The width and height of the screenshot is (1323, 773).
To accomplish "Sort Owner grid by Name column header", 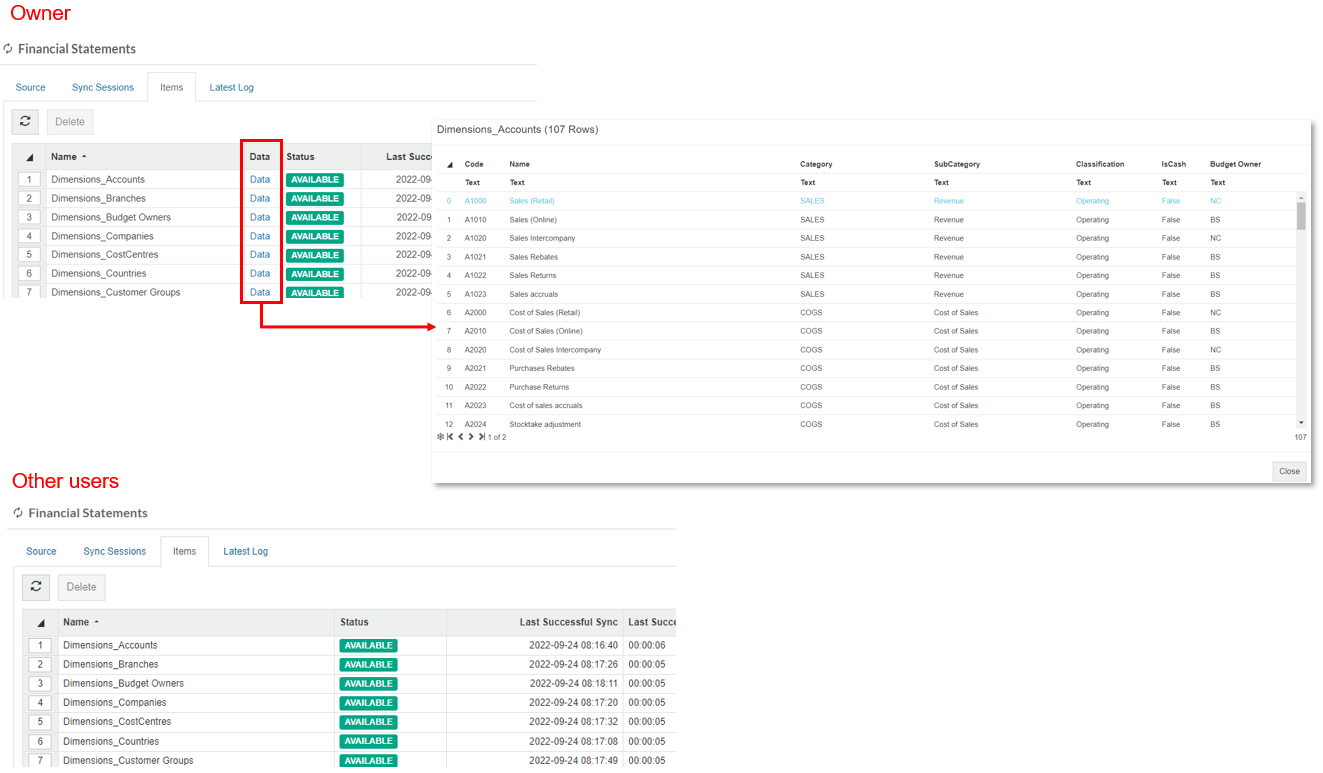I will coord(68,157).
